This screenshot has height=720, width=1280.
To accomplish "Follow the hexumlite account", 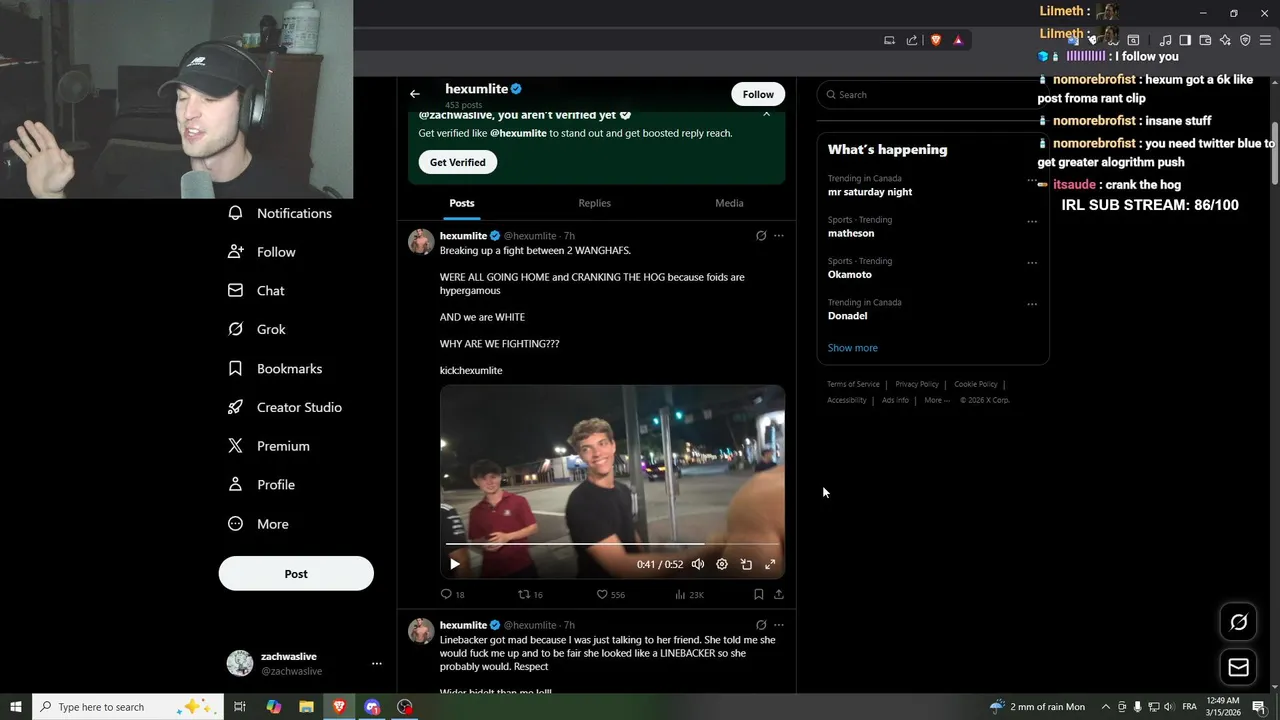I will (758, 94).
